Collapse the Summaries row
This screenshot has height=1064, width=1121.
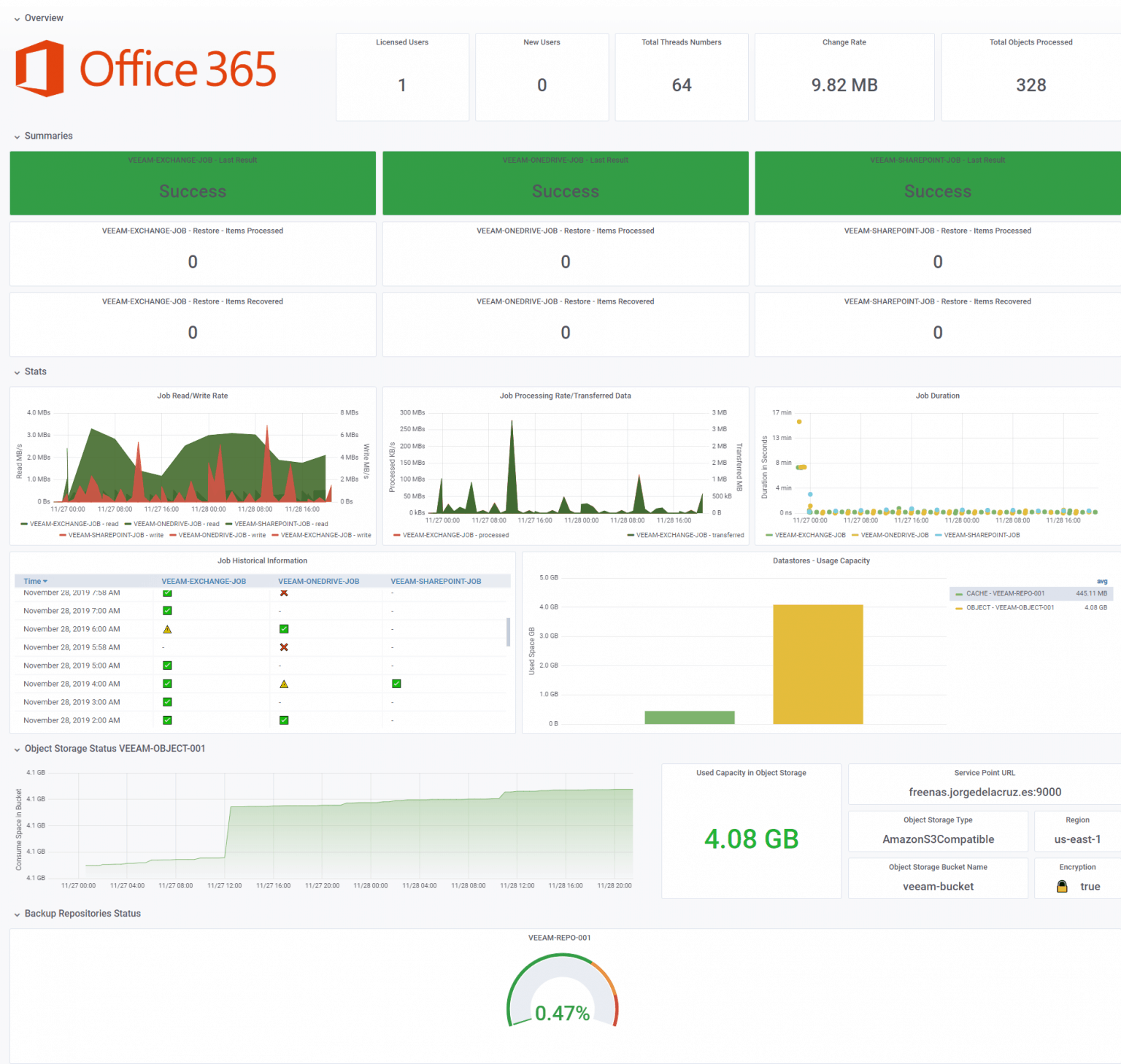(x=48, y=136)
